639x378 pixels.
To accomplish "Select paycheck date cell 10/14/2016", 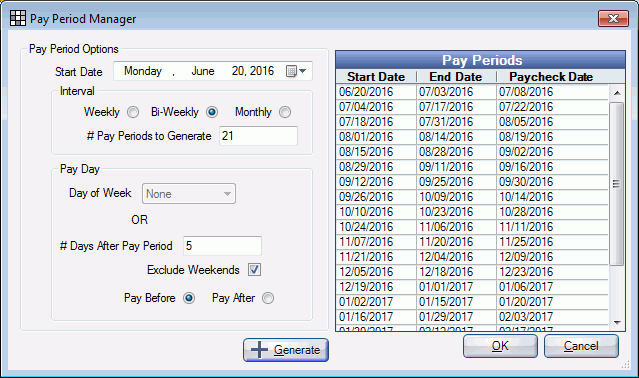I will [x=553, y=197].
